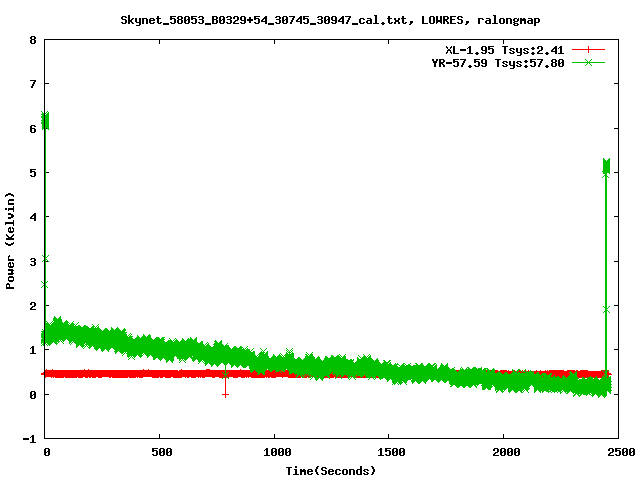Image resolution: width=640 pixels, height=480 pixels.
Task: Click the 1500 tick label on x-axis
Action: [x=389, y=453]
